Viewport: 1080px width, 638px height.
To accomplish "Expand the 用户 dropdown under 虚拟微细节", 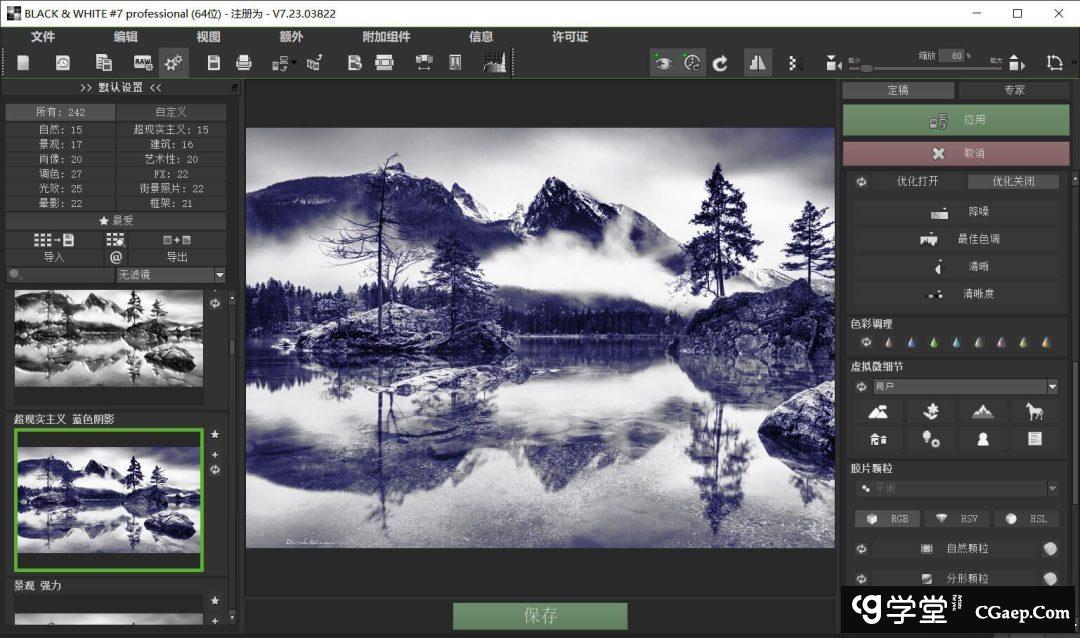I will pyautogui.click(x=1052, y=386).
